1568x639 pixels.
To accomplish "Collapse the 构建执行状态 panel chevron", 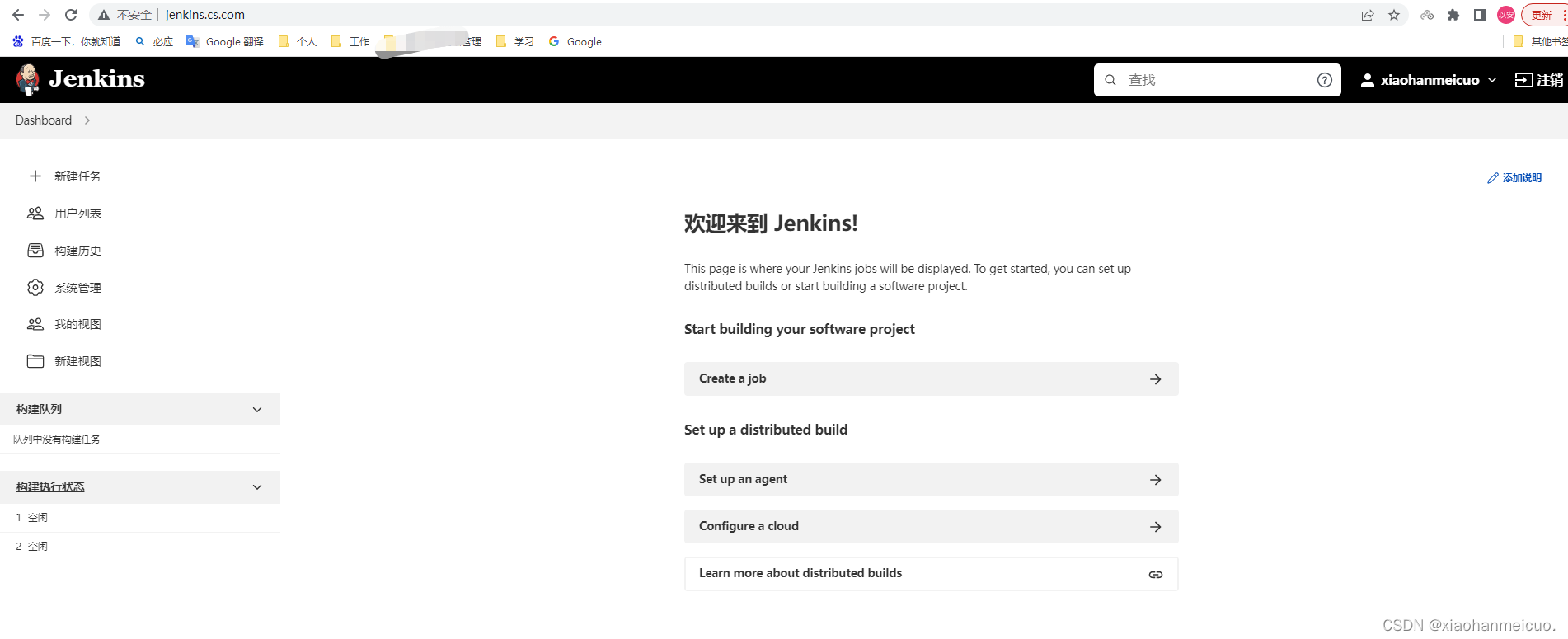I will pyautogui.click(x=257, y=487).
